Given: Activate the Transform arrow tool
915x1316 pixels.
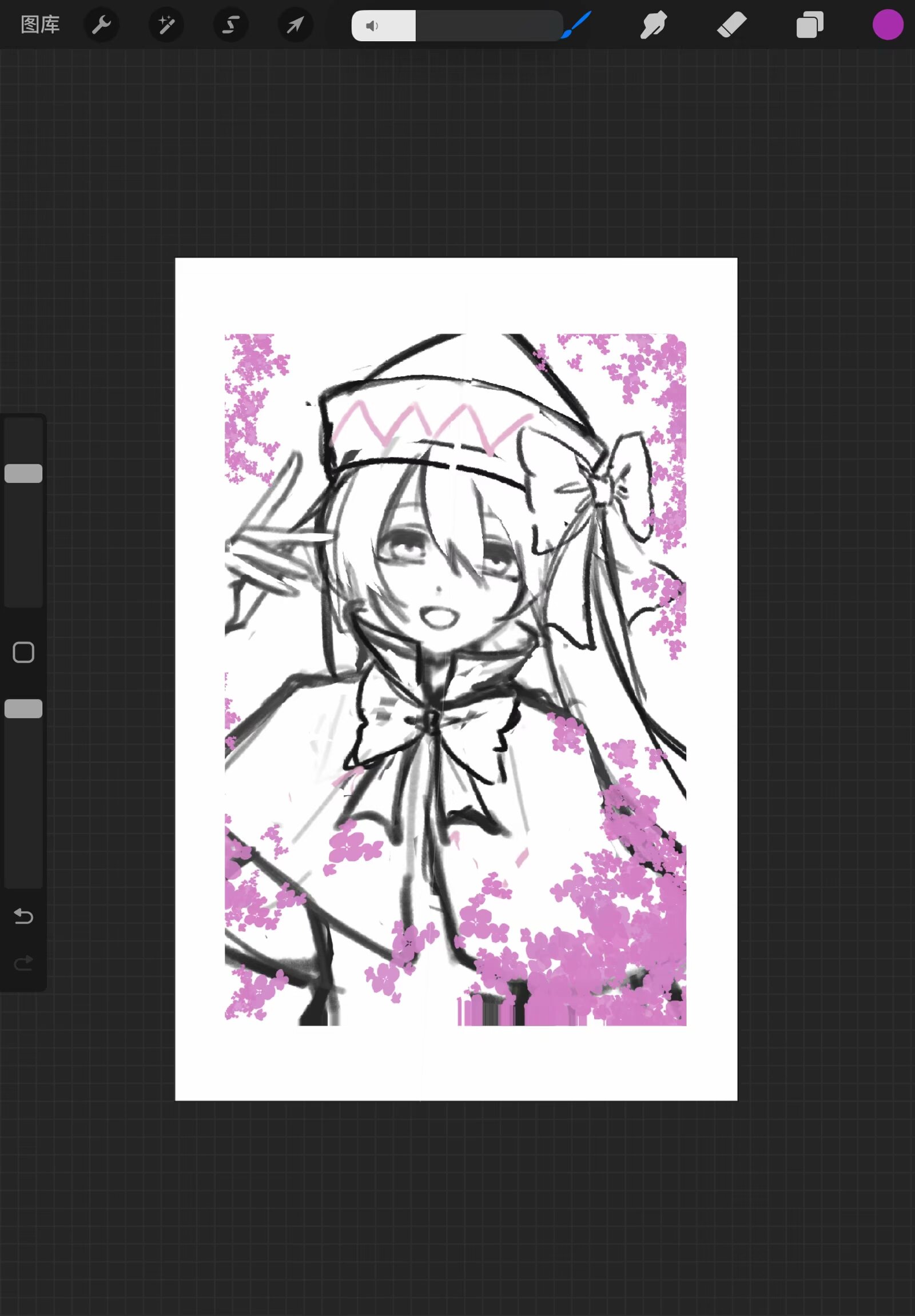Looking at the screenshot, I should click(295, 25).
